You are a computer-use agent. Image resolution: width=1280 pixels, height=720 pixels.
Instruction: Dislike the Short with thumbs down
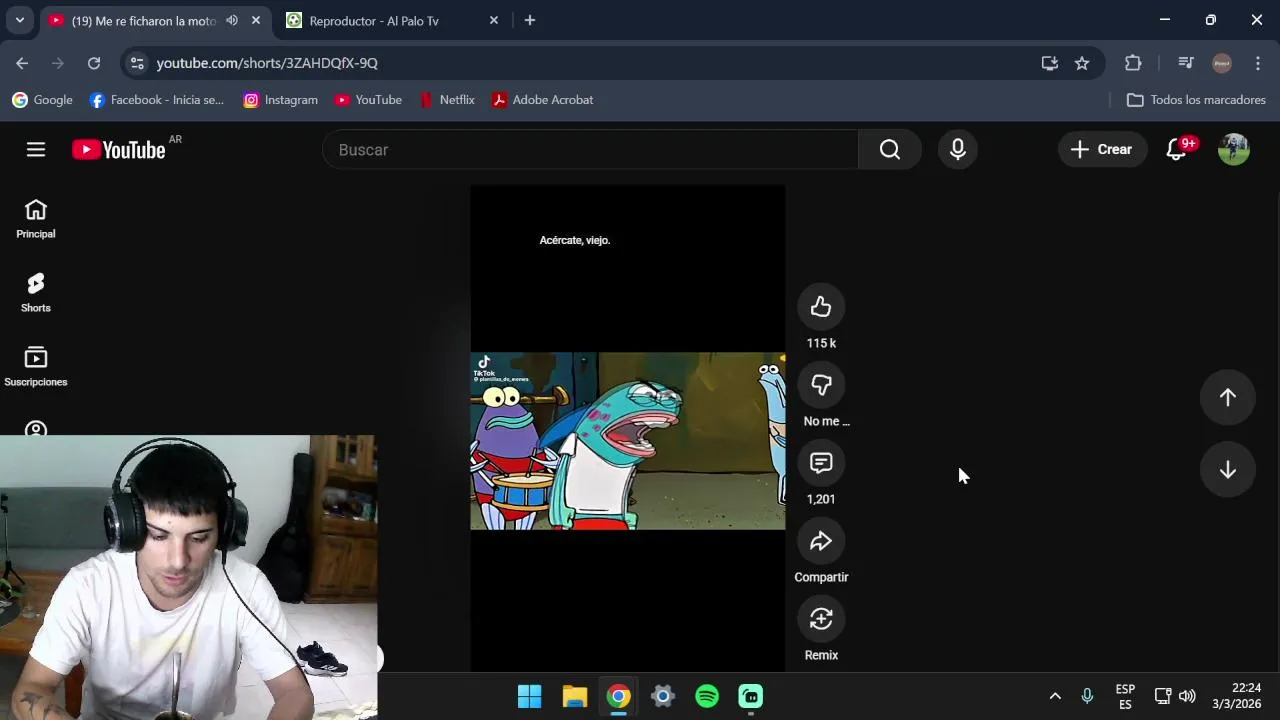point(821,385)
